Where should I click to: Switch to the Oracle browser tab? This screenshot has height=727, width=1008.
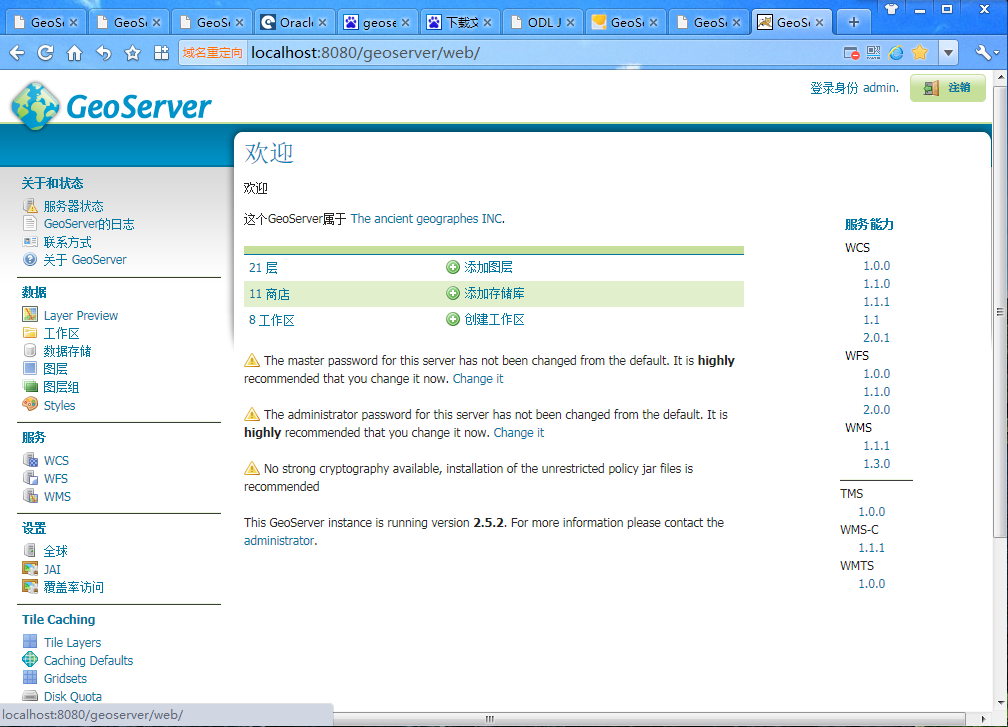click(295, 22)
